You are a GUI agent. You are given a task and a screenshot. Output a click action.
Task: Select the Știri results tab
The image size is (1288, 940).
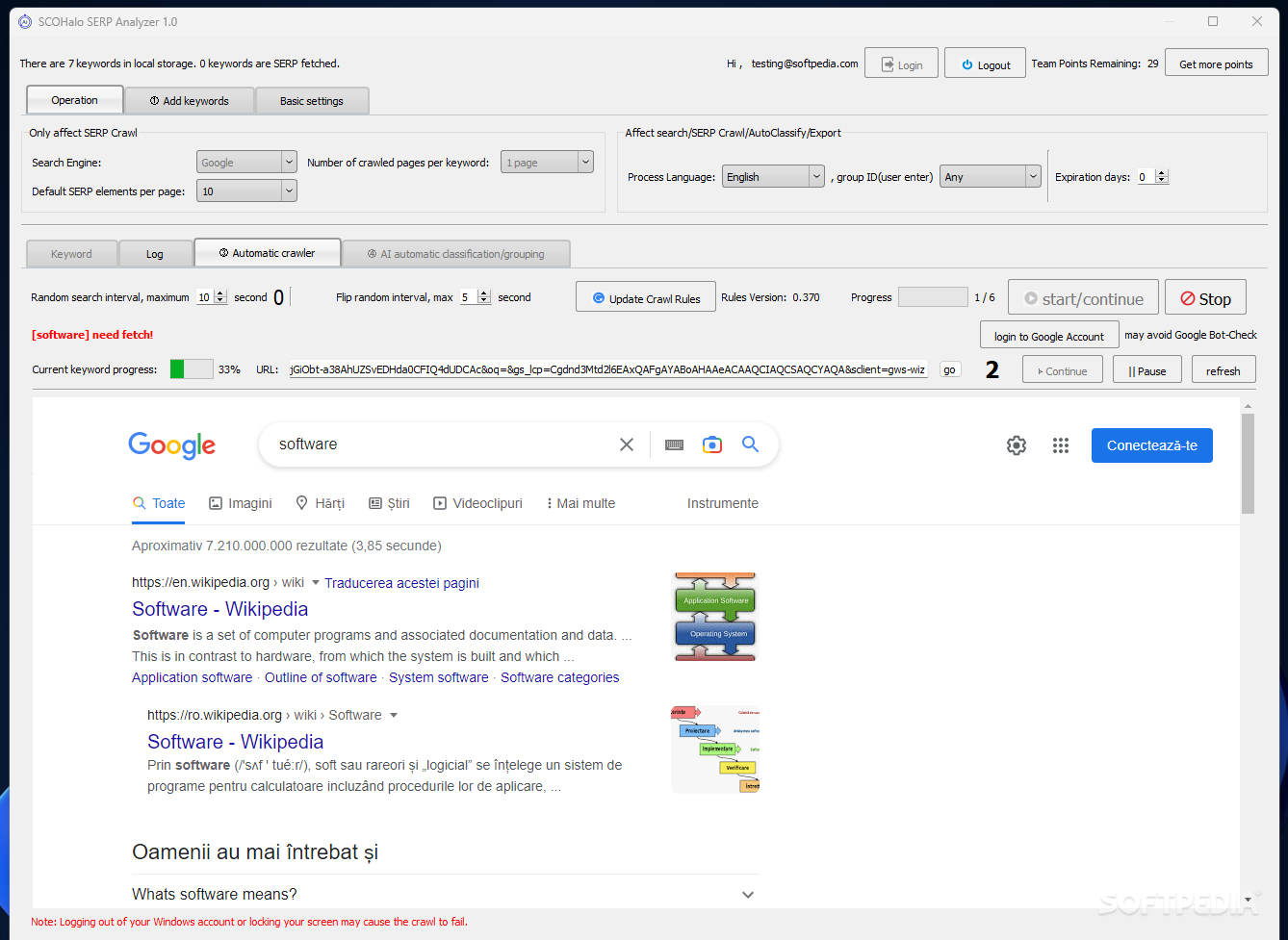click(x=389, y=503)
